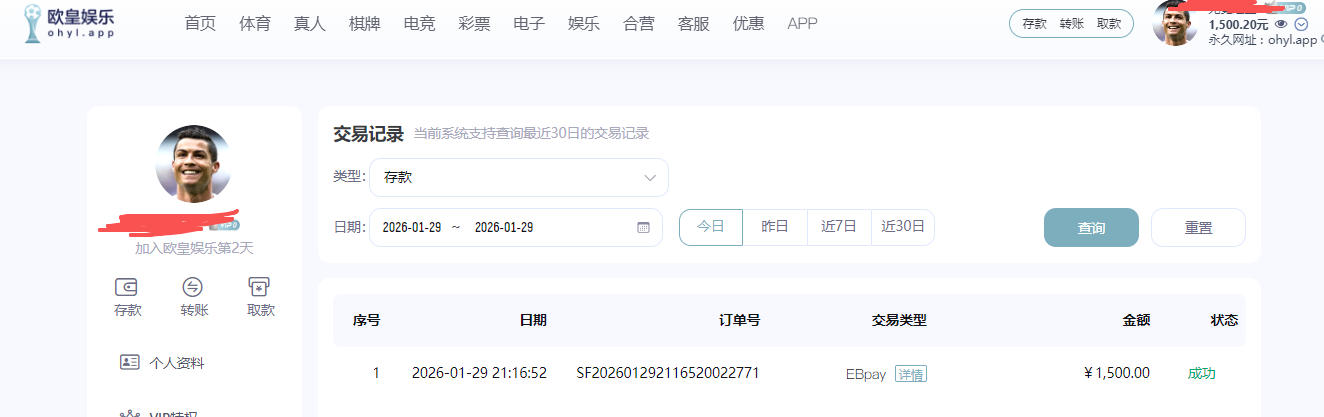Select the 昨日 date filter
Viewport: 1324px width, 417px height.
[775, 227]
